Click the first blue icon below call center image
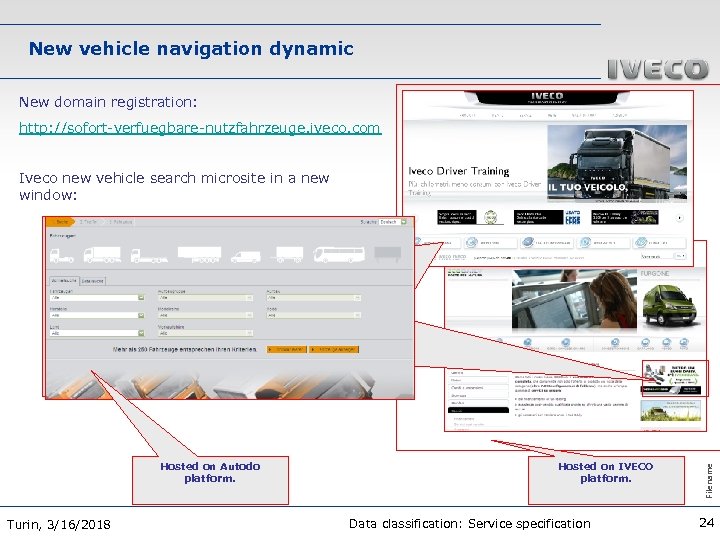This screenshot has width=720, height=540. point(527,342)
